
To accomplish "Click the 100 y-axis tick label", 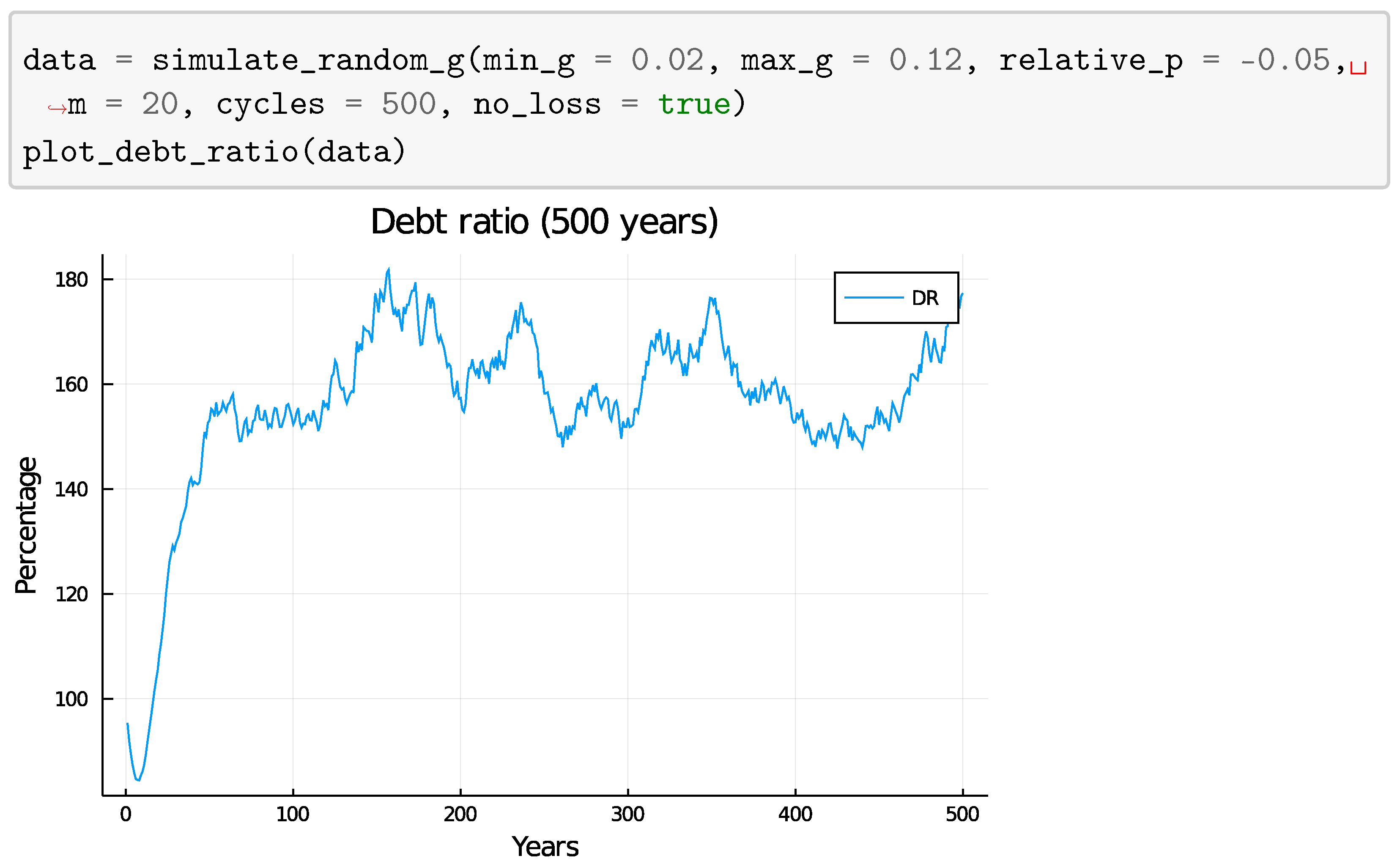I will click(71, 699).
